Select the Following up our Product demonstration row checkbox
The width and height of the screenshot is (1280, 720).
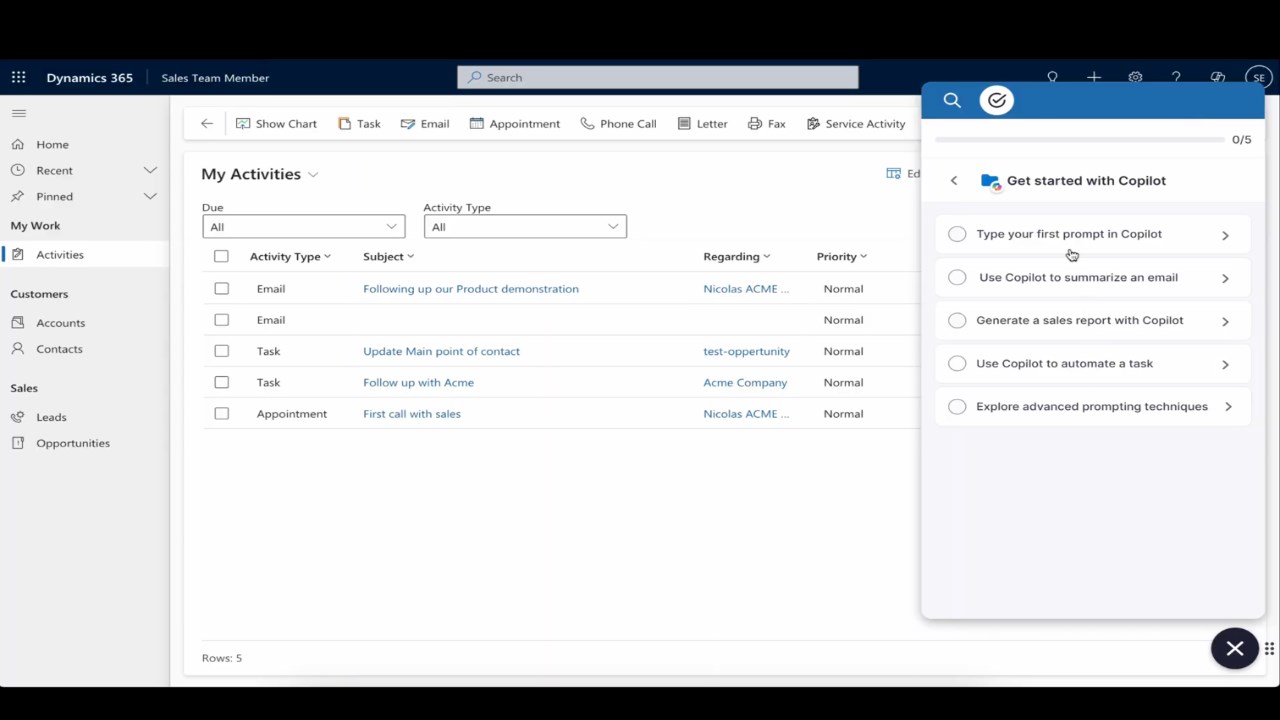pos(221,288)
